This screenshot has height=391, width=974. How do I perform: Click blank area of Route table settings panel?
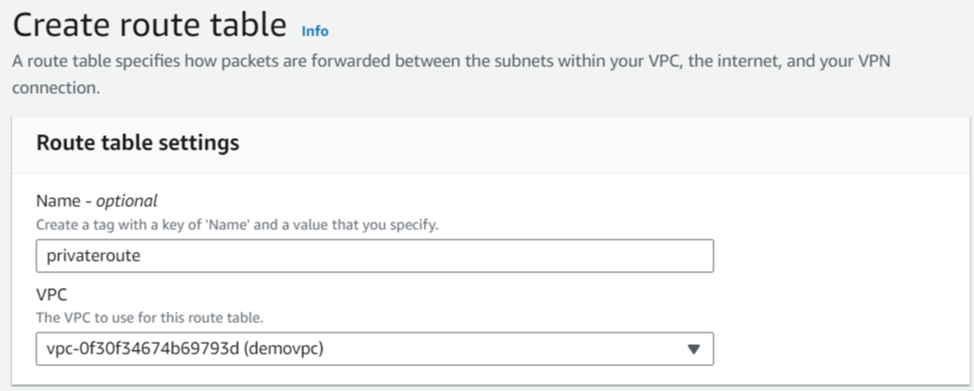click(839, 280)
